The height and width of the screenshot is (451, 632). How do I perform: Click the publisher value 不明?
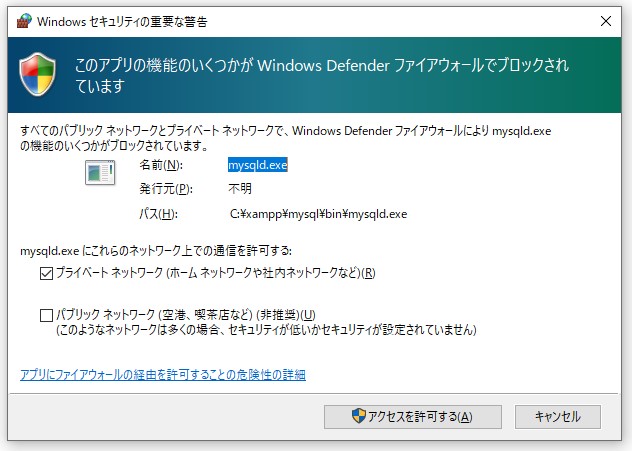click(240, 189)
